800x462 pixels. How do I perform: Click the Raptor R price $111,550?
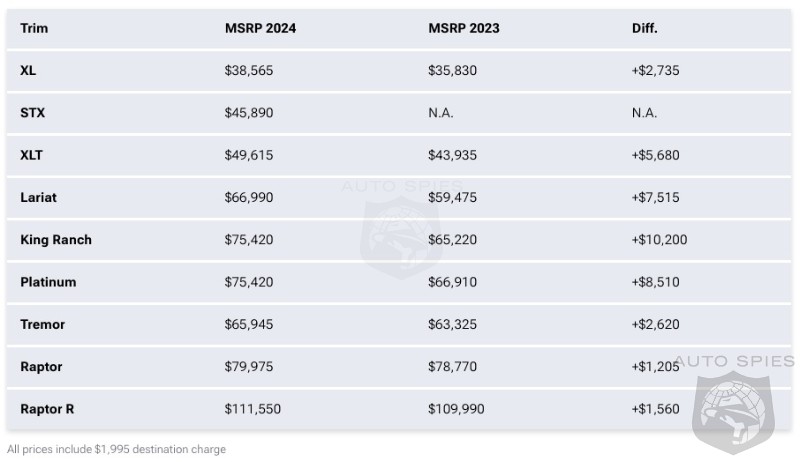[x=253, y=409]
